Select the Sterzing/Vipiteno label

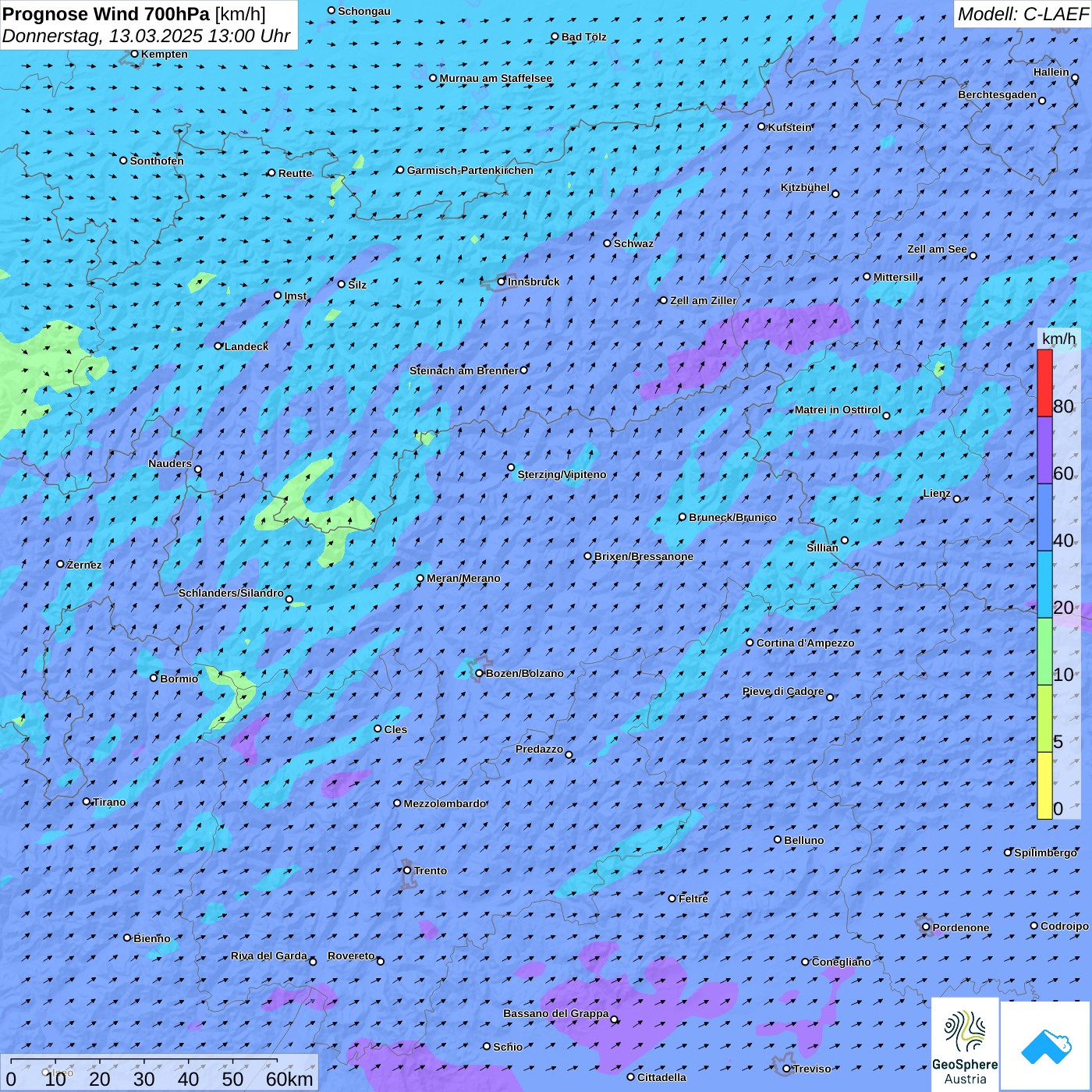(x=562, y=474)
